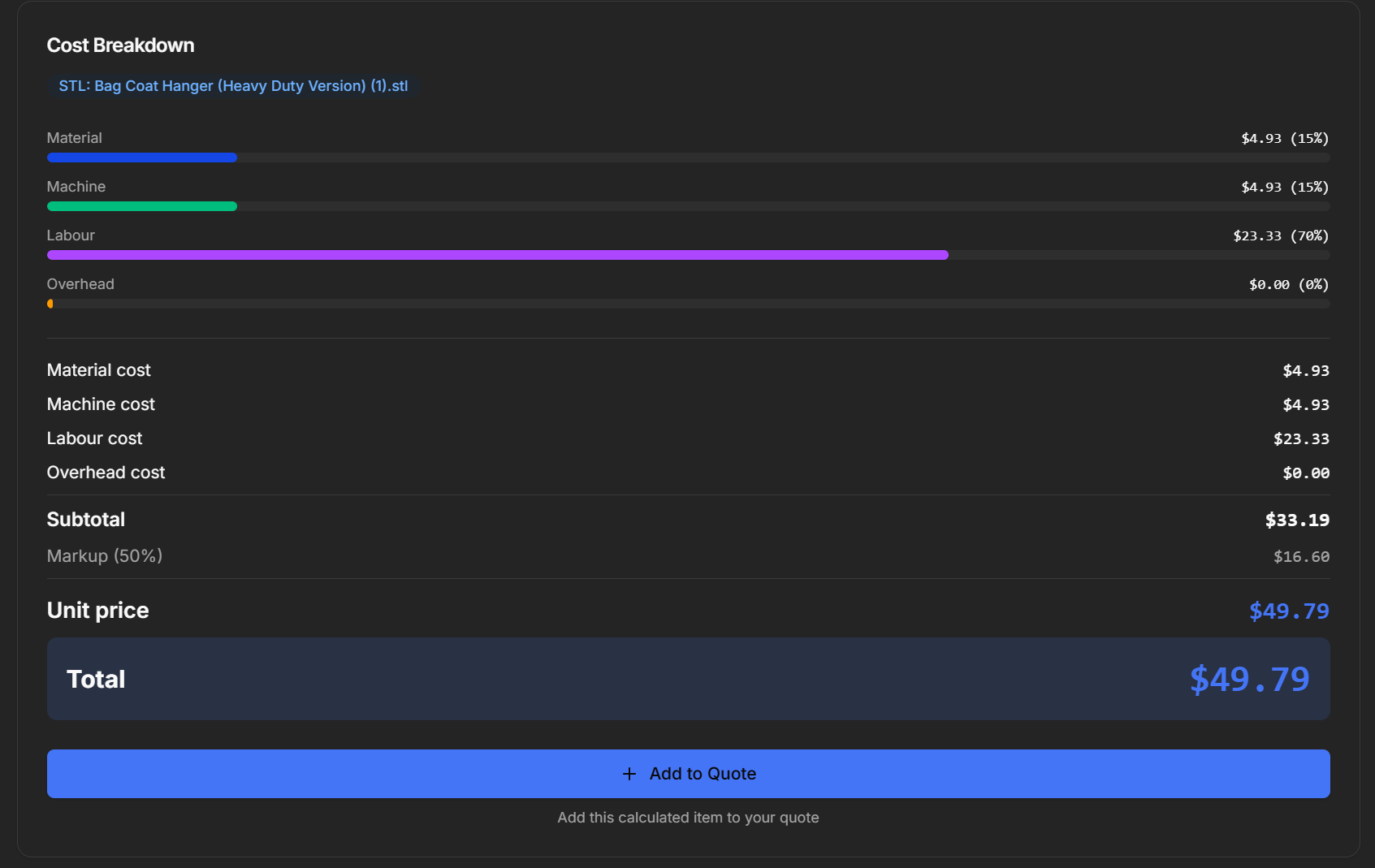Click the large Total $49.79 amount
The height and width of the screenshot is (868, 1375).
pos(1249,680)
